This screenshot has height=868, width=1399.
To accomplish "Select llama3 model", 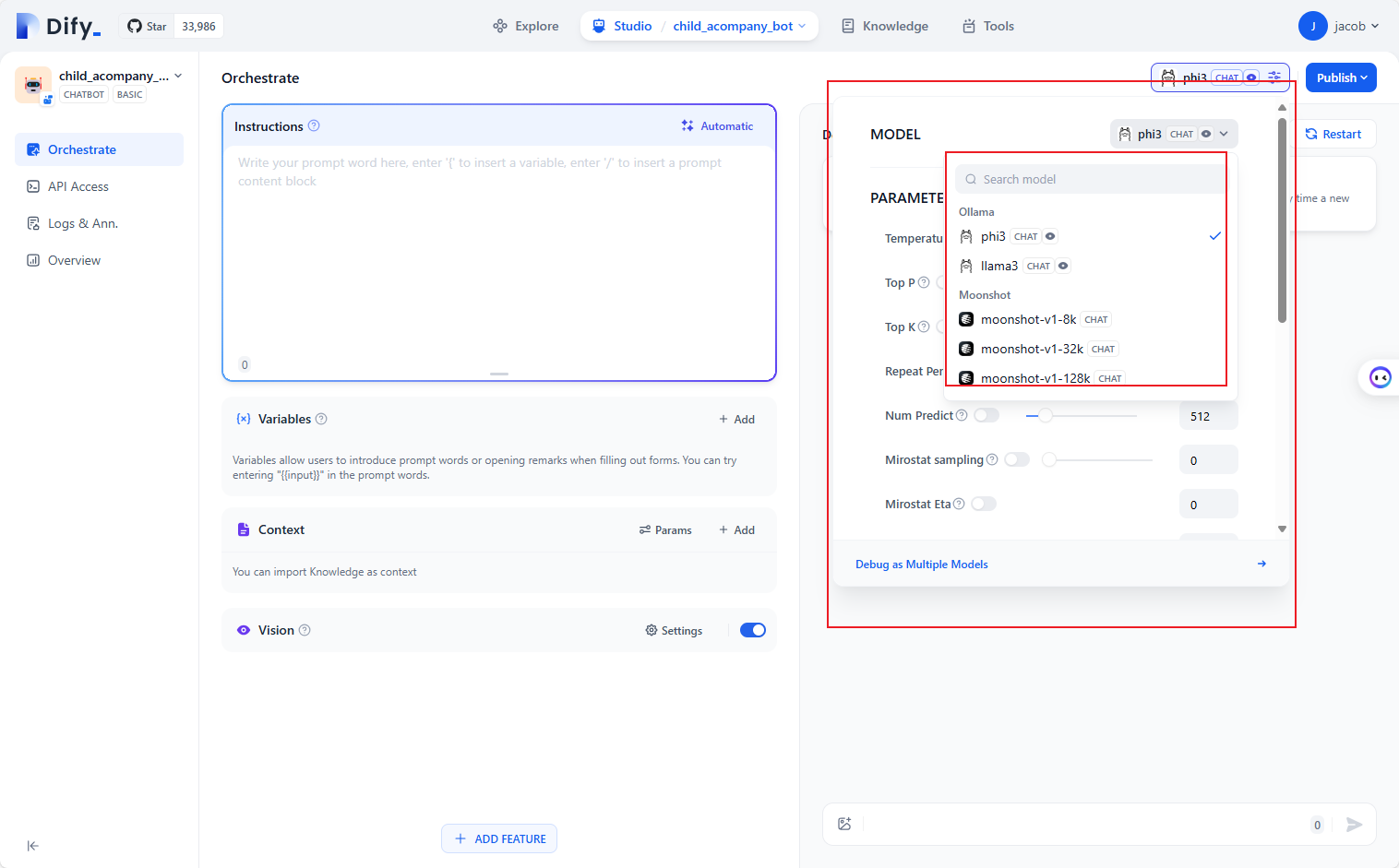I will 1090,266.
